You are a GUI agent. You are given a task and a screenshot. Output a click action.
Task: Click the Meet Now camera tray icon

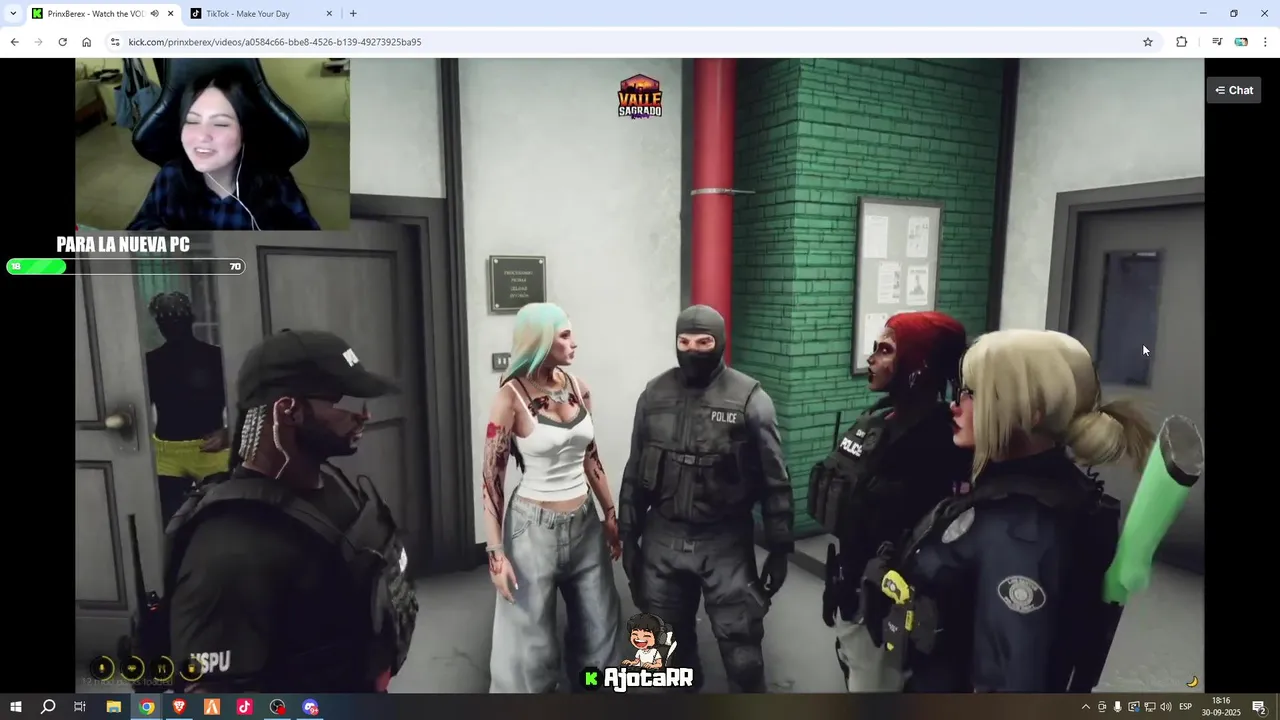(1102, 707)
